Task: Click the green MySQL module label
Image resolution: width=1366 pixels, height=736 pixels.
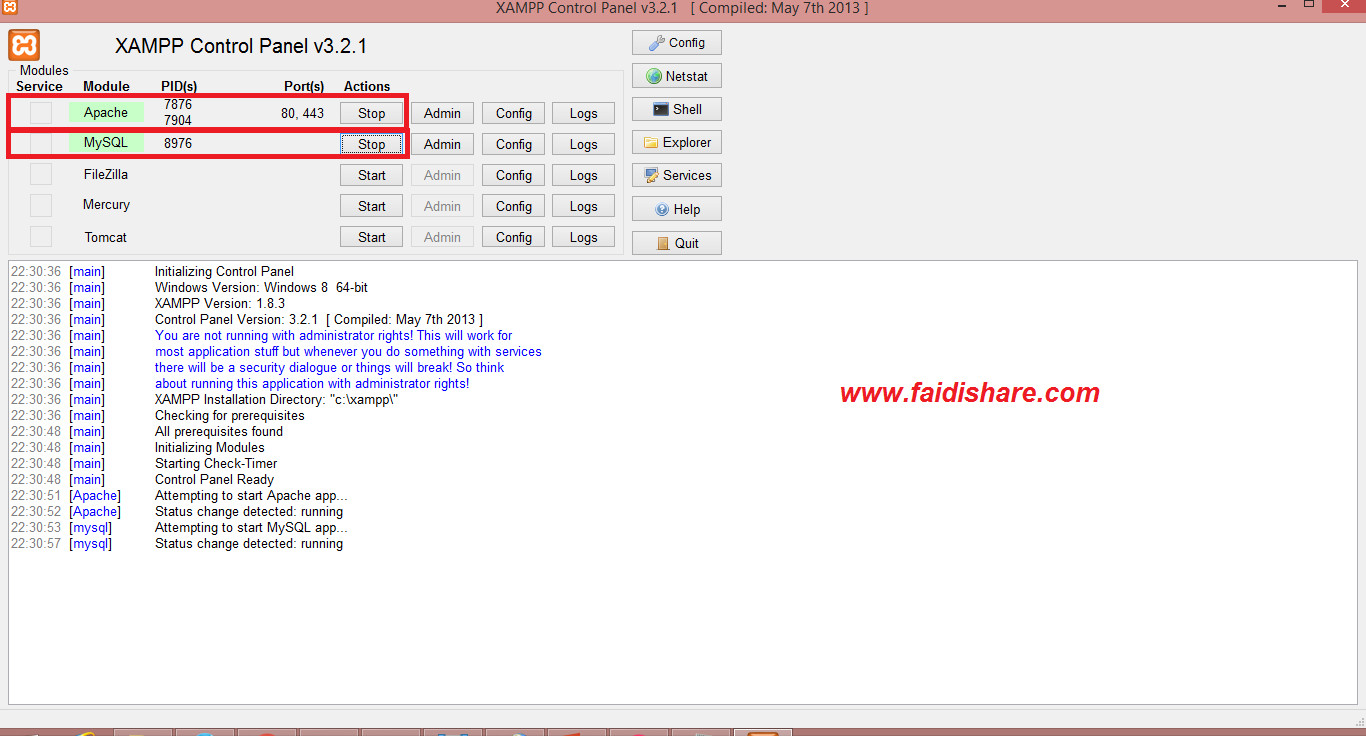Action: 106,143
